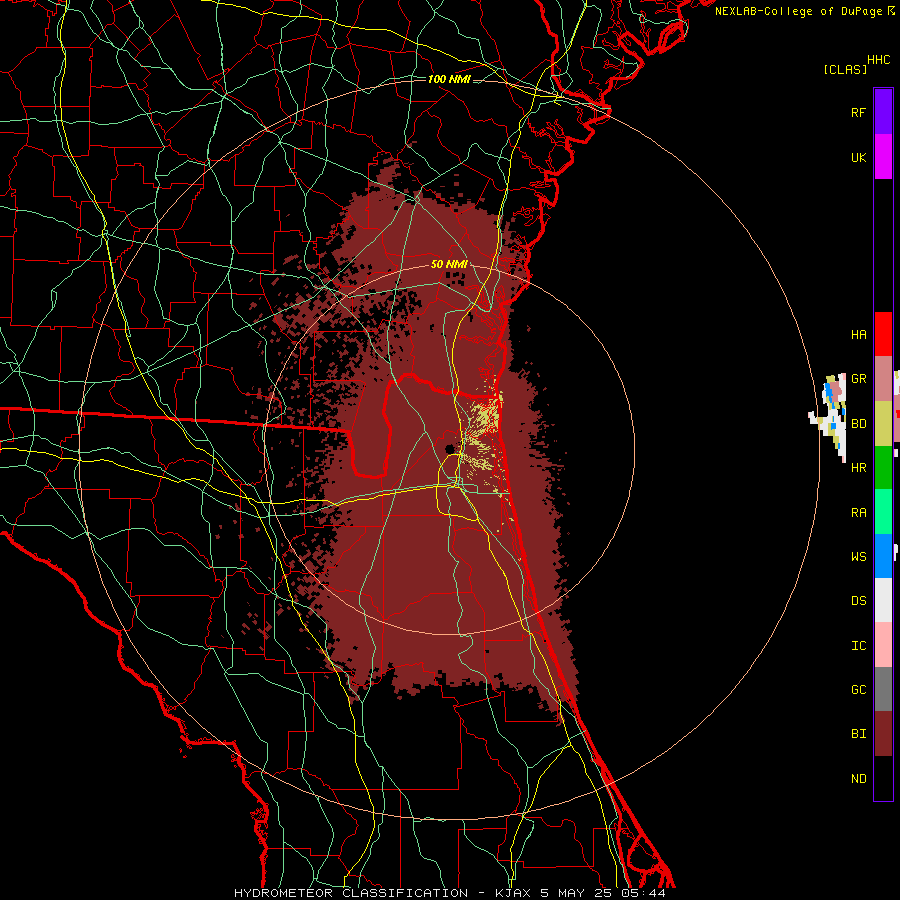This screenshot has width=900, height=900.
Task: Click the gray GC ground clutter swatch
Action: click(x=883, y=689)
